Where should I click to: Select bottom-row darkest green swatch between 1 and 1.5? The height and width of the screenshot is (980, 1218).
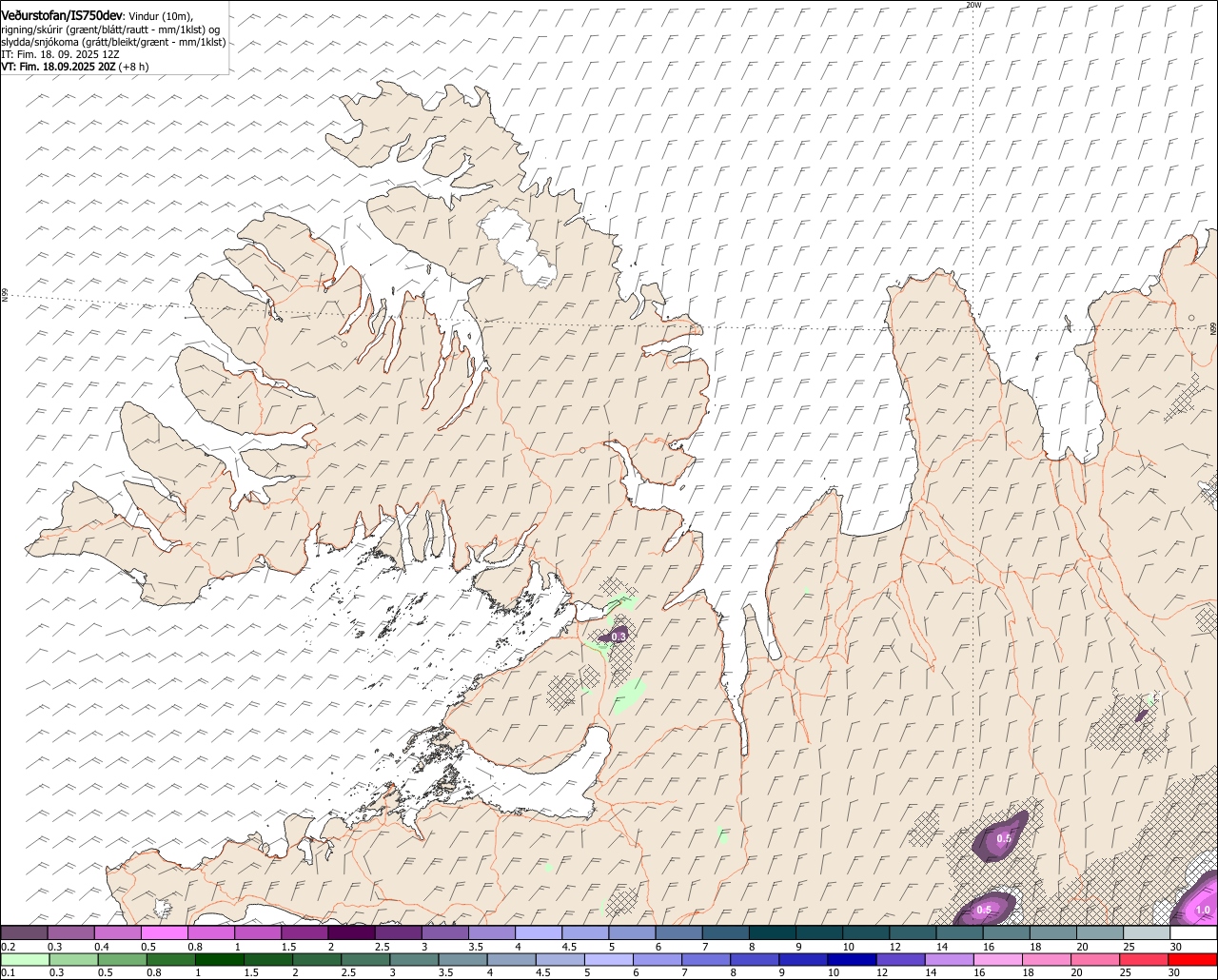coord(219,959)
